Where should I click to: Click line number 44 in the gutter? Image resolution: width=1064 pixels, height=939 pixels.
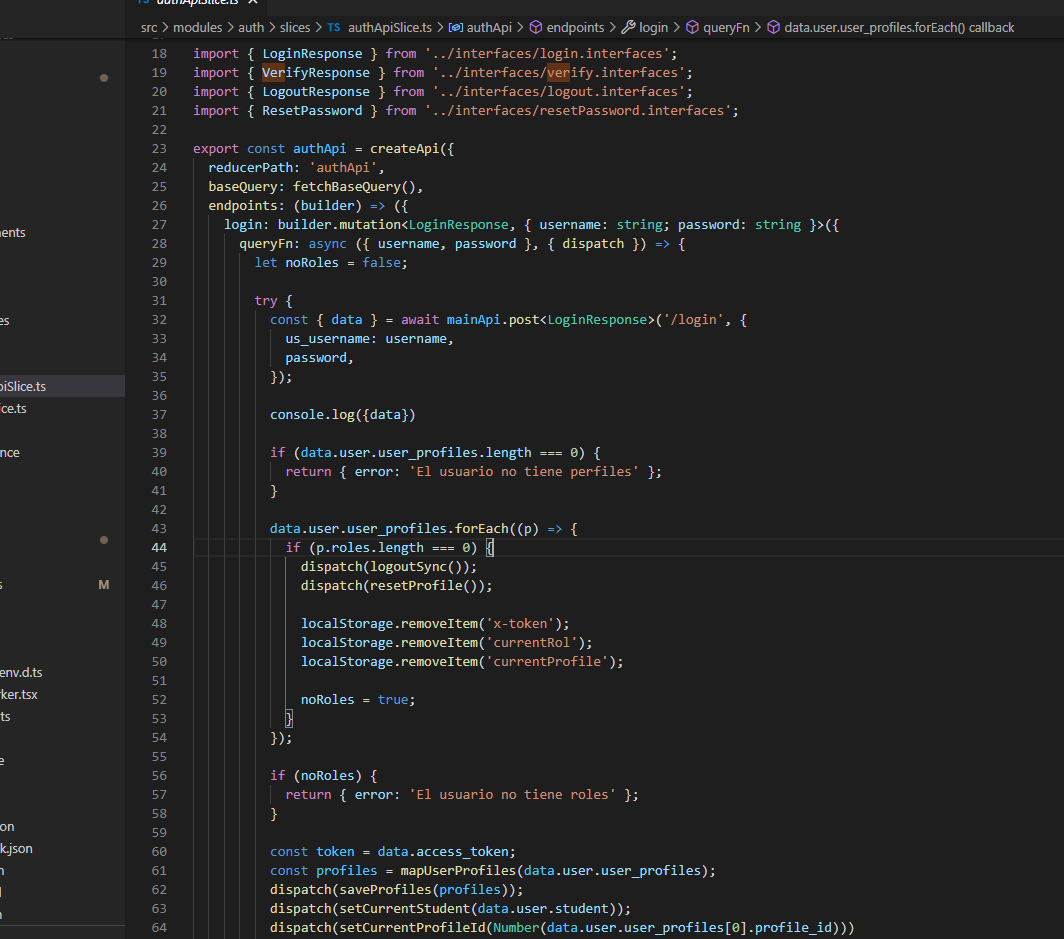159,547
